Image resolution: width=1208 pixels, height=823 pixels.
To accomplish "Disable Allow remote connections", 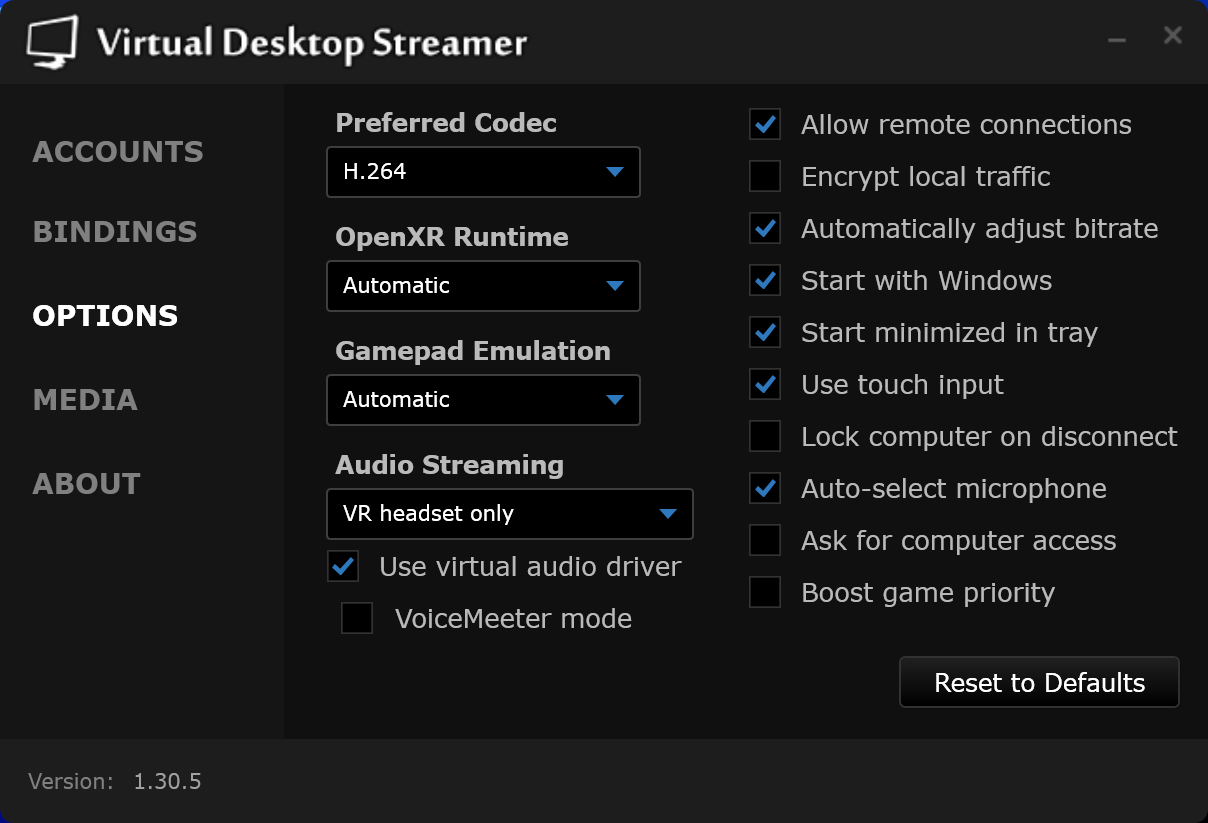I will pyautogui.click(x=766, y=125).
